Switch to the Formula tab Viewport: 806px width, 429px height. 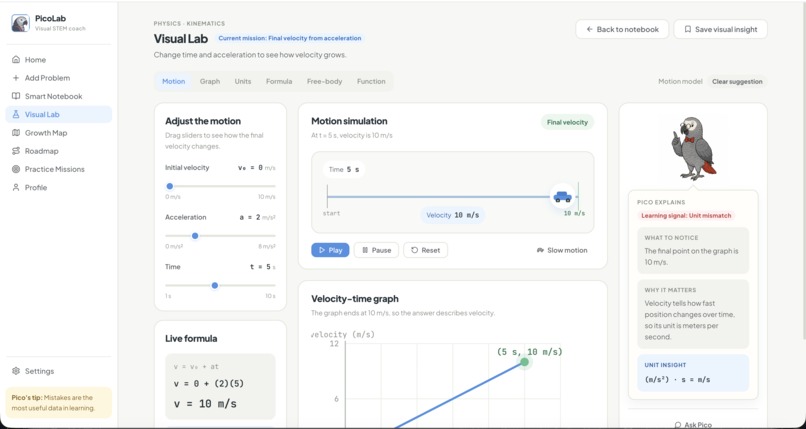[x=279, y=81]
